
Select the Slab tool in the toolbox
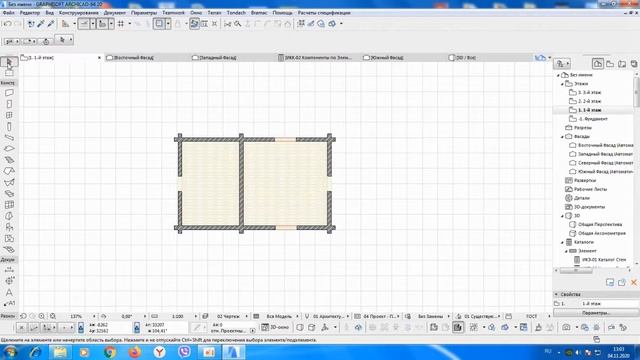[x=9, y=149]
